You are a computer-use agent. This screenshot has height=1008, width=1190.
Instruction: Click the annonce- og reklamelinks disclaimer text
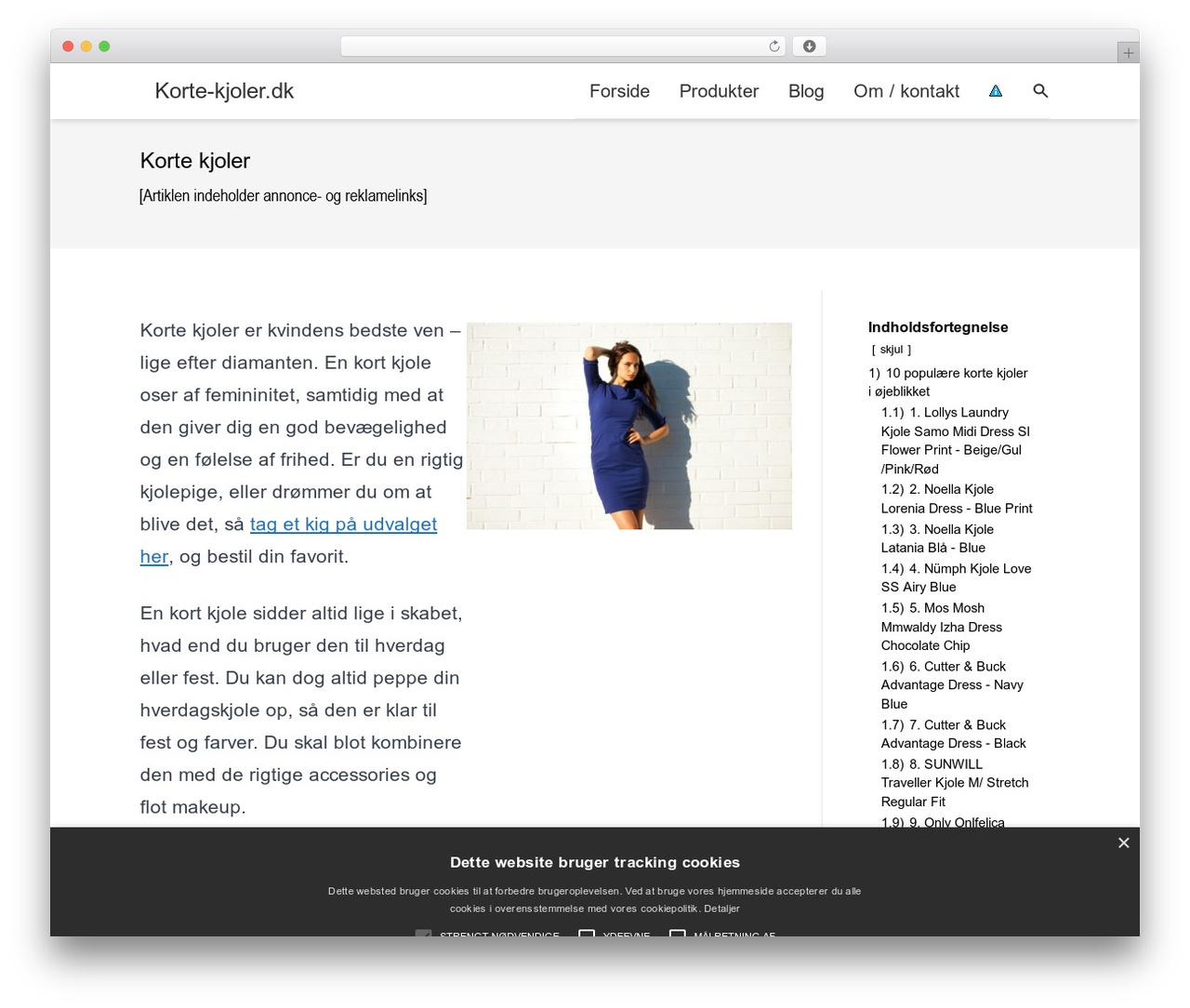(x=283, y=195)
